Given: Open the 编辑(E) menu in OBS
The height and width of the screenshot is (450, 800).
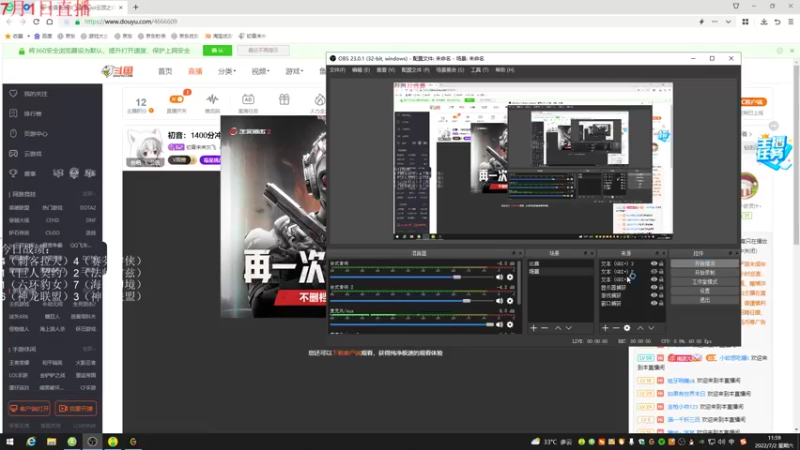Looking at the screenshot, I should pyautogui.click(x=361, y=70).
